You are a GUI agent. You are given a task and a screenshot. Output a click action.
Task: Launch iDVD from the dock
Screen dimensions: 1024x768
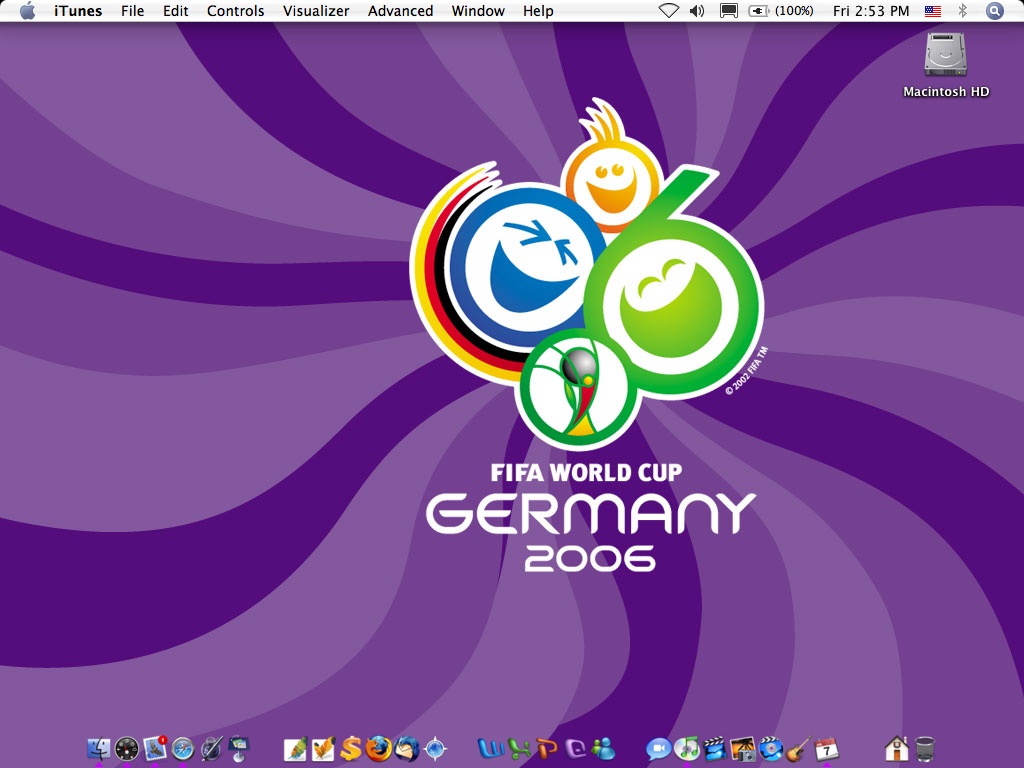pyautogui.click(x=771, y=748)
